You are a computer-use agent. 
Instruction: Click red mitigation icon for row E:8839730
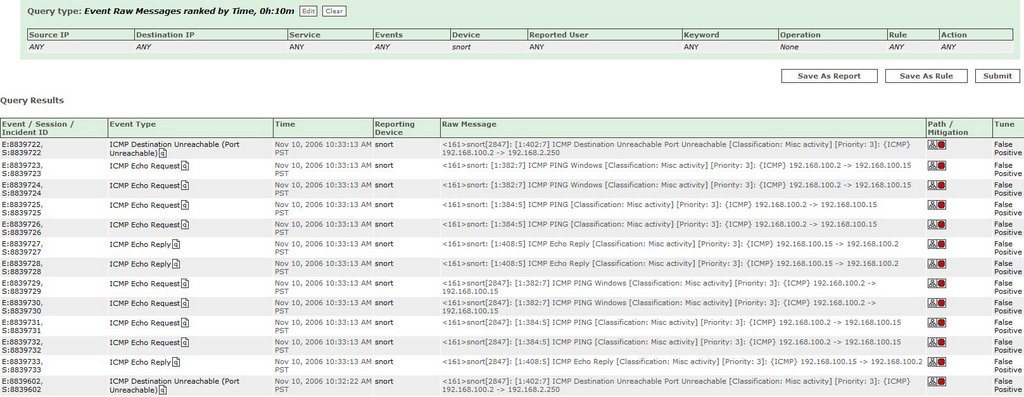942,303
